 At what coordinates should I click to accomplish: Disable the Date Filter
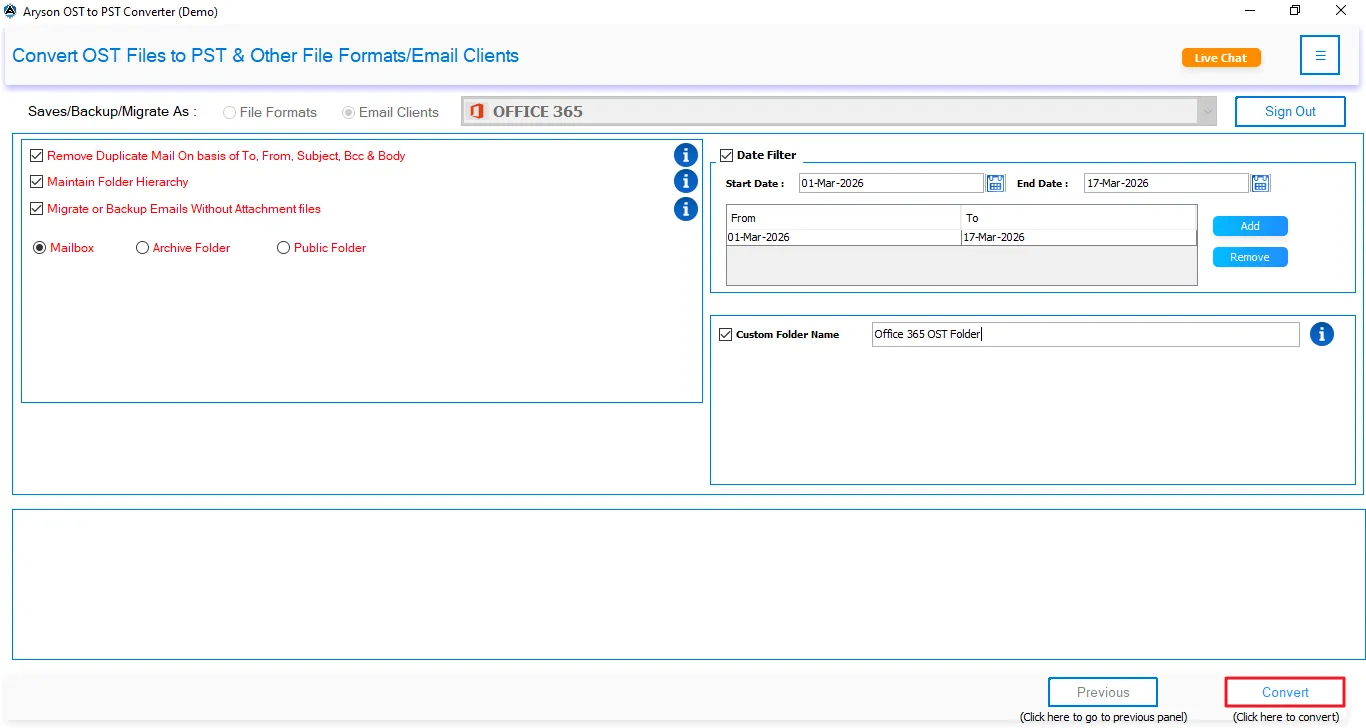pos(726,154)
